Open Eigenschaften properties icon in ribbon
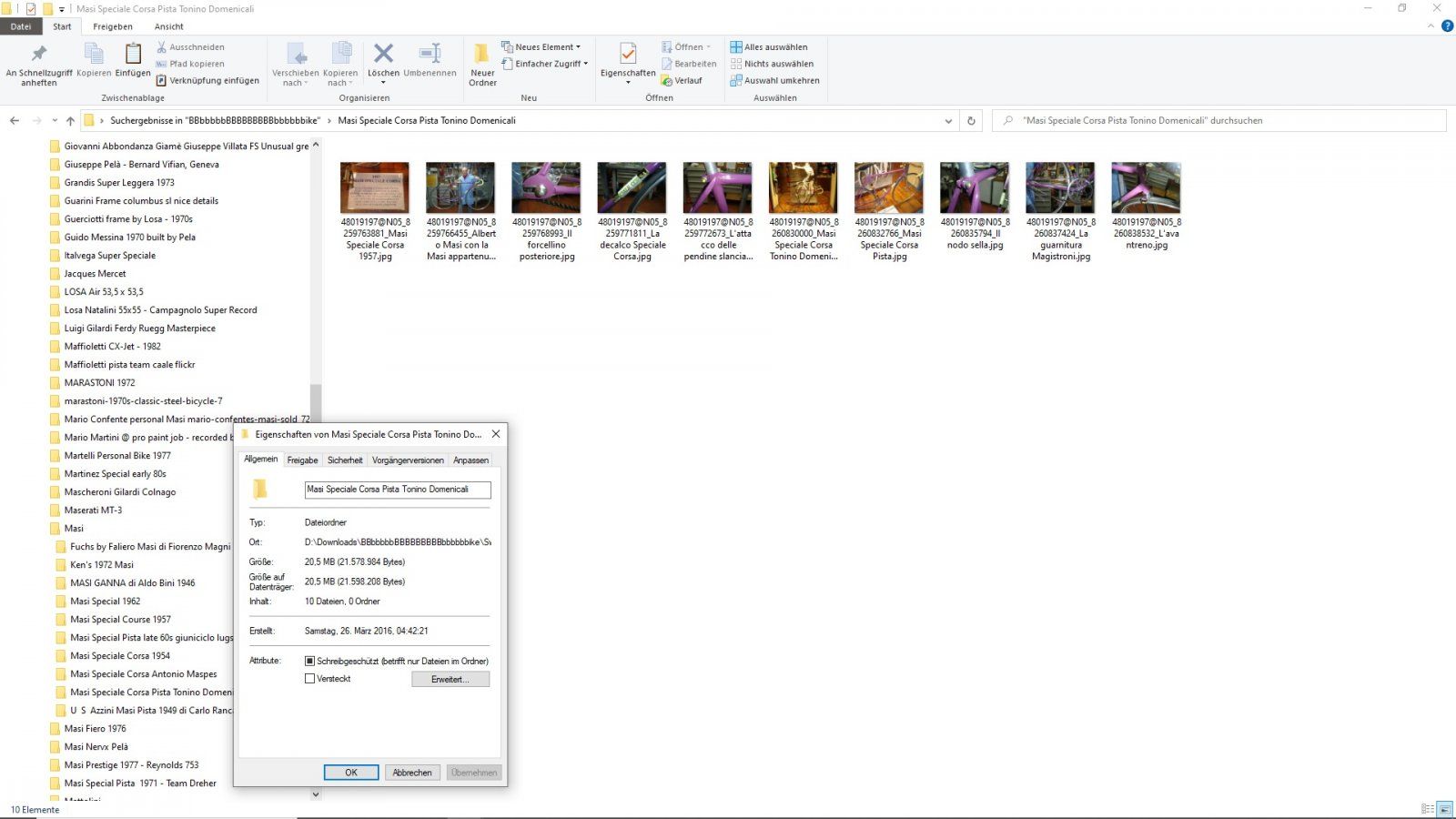 tap(627, 55)
